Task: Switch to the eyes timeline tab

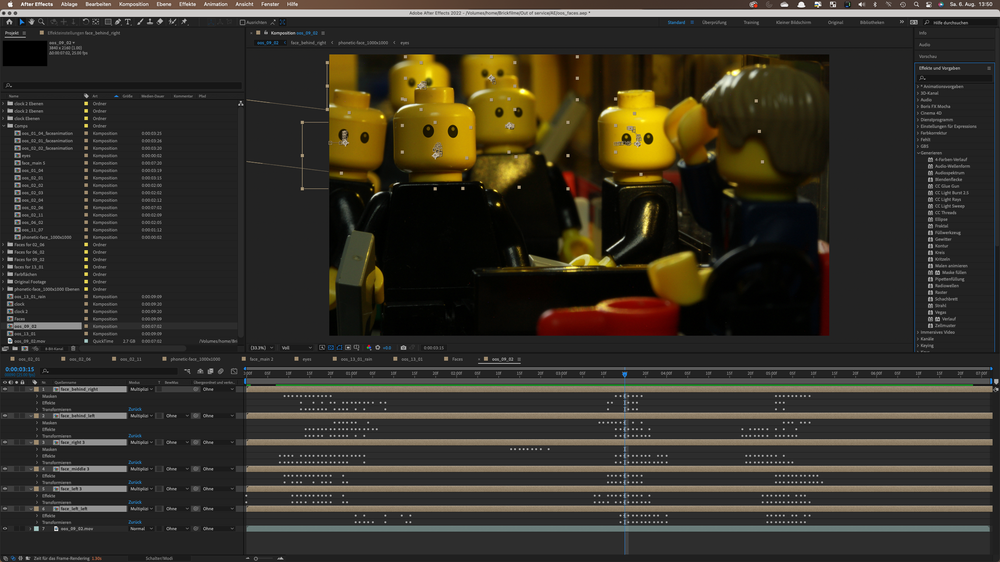Action: 307,359
